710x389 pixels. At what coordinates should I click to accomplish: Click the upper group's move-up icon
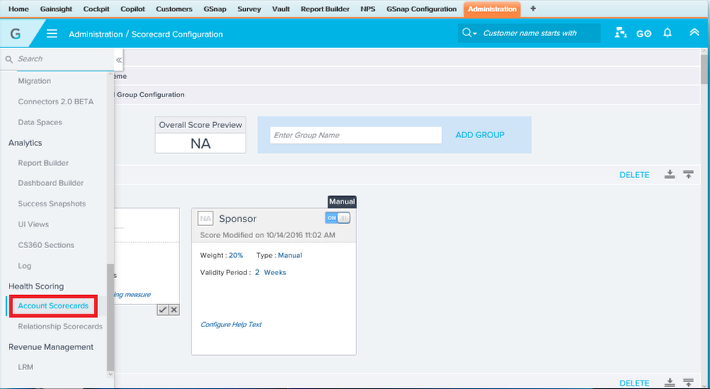689,174
